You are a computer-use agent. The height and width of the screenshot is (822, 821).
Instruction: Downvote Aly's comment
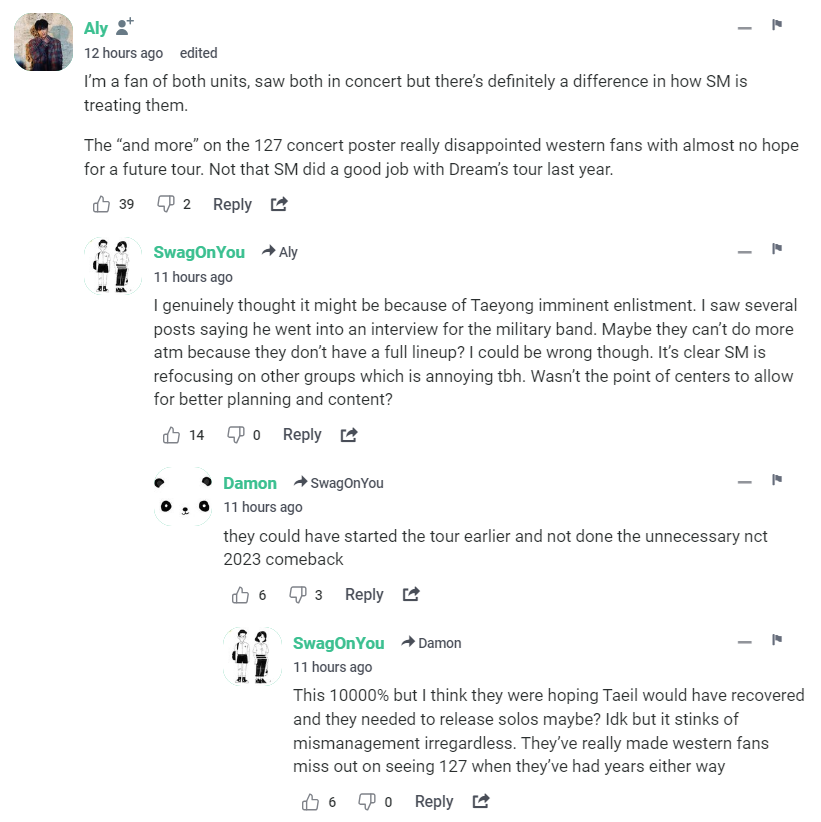[x=166, y=204]
